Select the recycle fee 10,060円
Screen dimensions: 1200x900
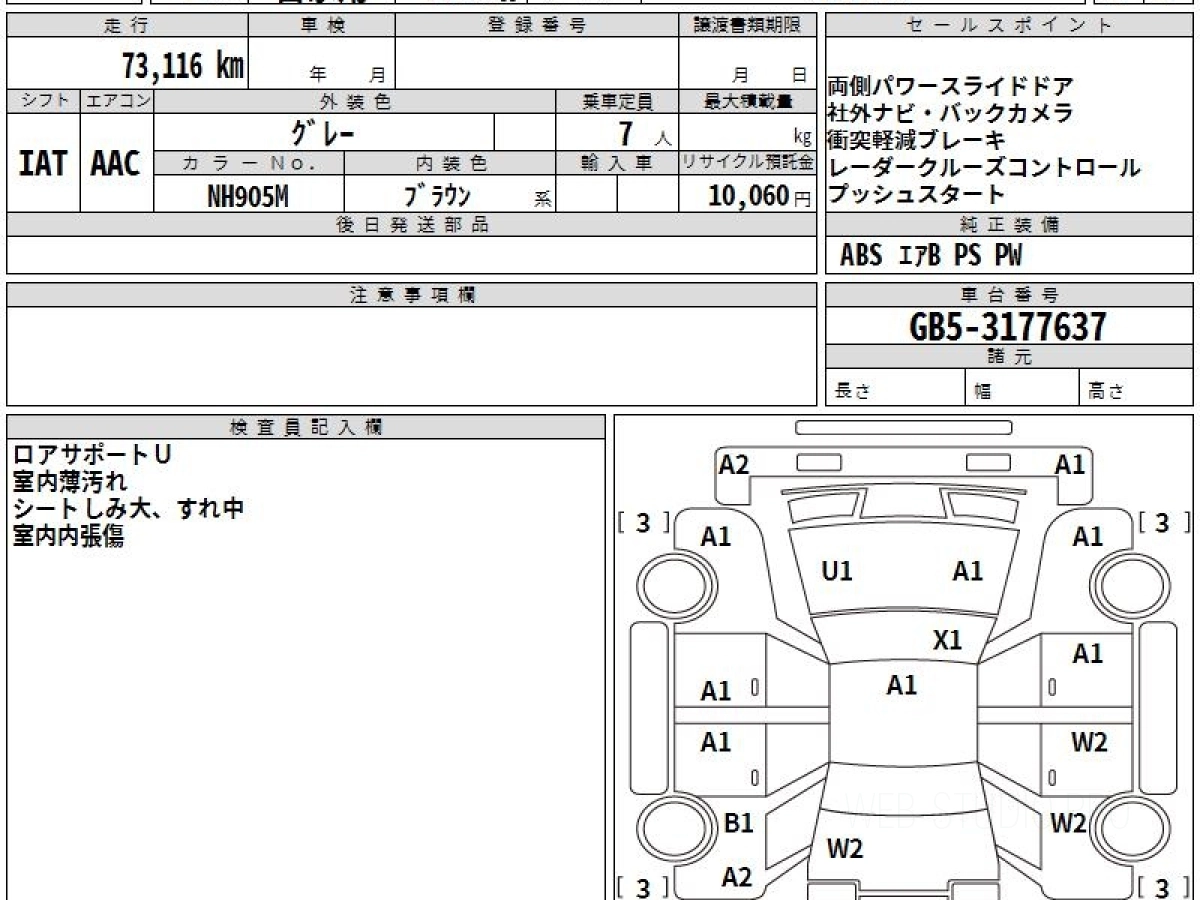(x=760, y=196)
